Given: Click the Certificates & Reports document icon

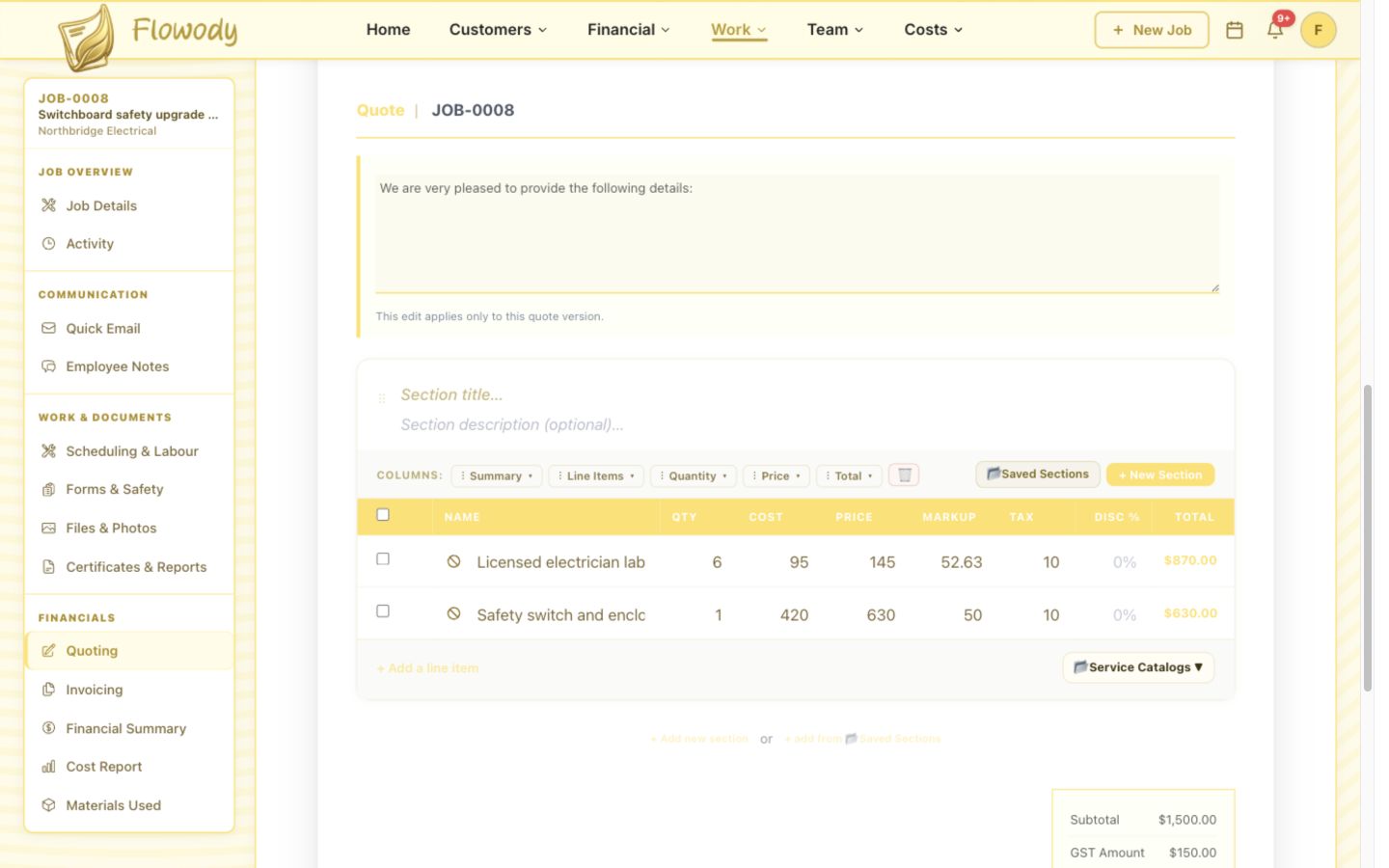Looking at the screenshot, I should [x=48, y=567].
